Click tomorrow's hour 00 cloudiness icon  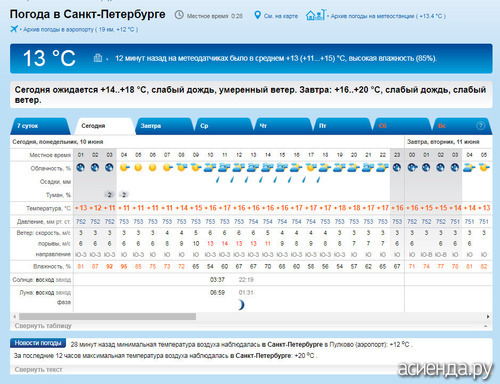[412, 167]
